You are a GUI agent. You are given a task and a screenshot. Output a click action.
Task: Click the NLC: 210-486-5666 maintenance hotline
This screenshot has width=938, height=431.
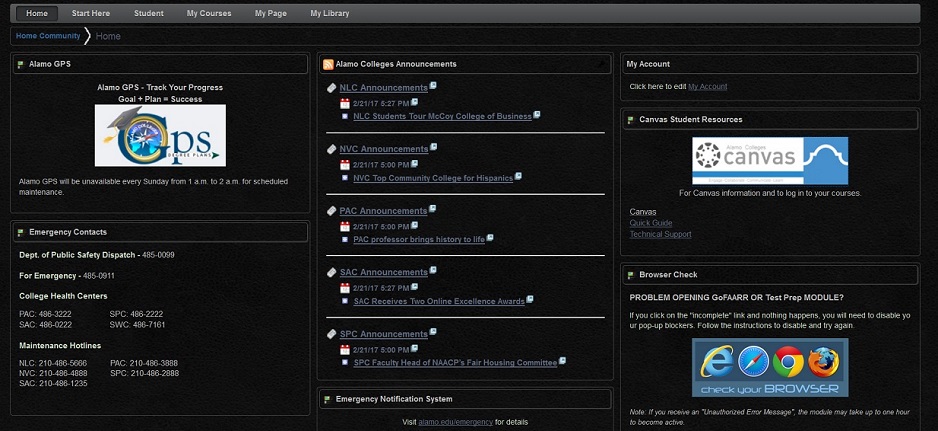pyautogui.click(x=53, y=363)
